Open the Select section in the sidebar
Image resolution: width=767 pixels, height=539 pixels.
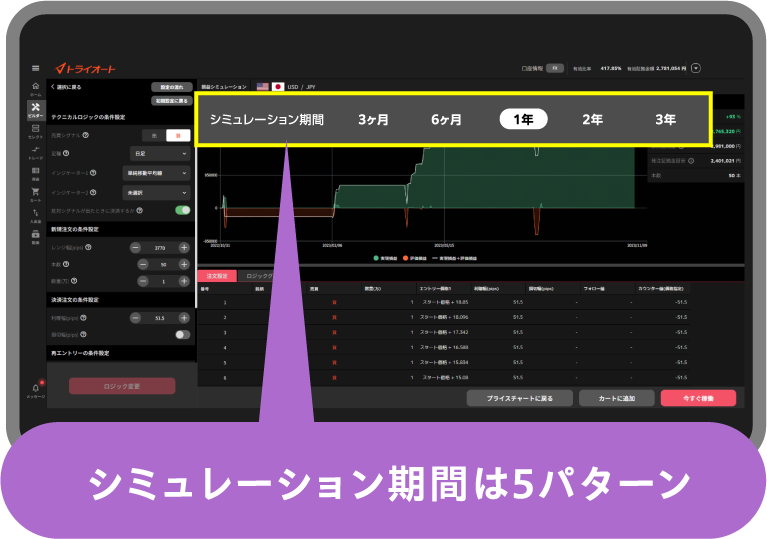pos(35,131)
